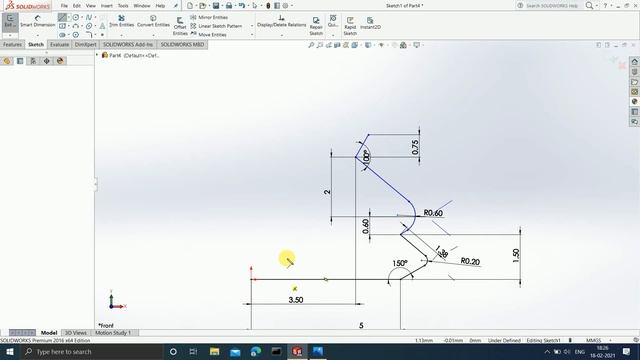
Task: Open the File menu
Action: (64, 6)
